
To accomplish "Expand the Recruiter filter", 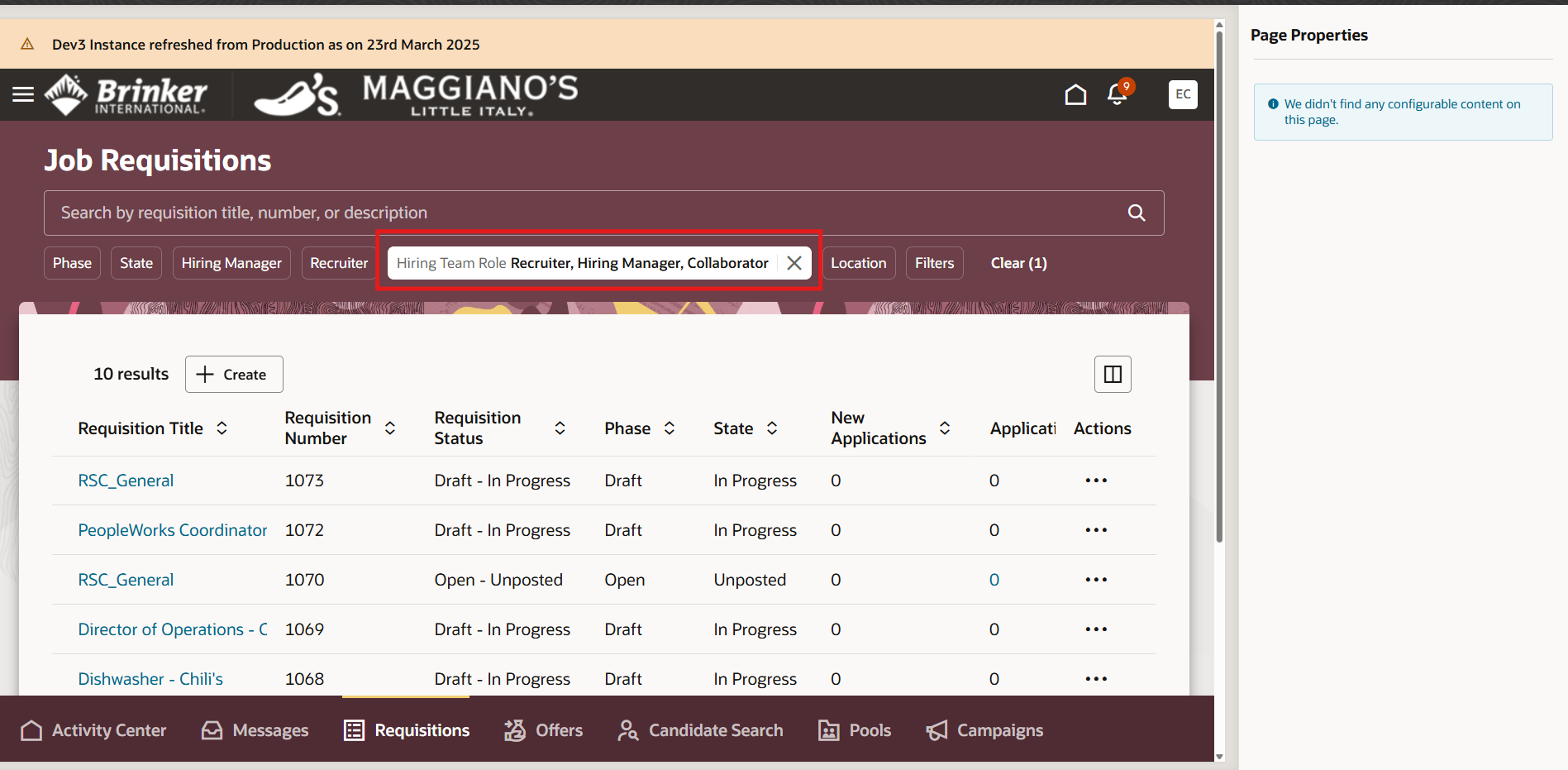I will (x=339, y=263).
